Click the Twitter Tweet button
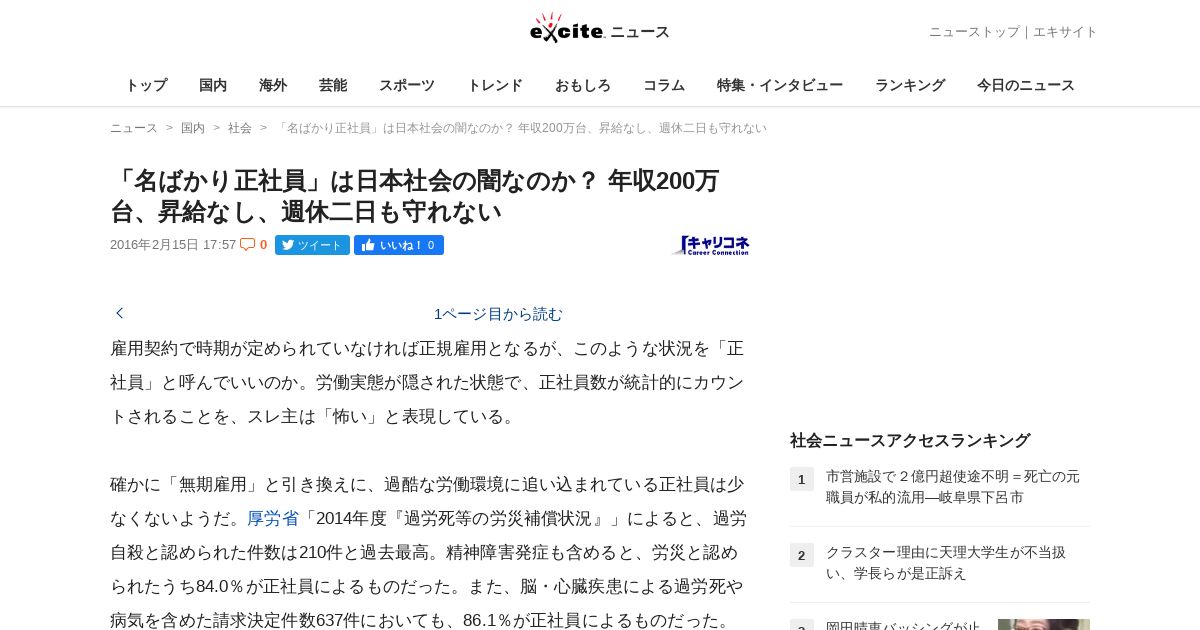This screenshot has width=1200, height=630. (x=312, y=245)
